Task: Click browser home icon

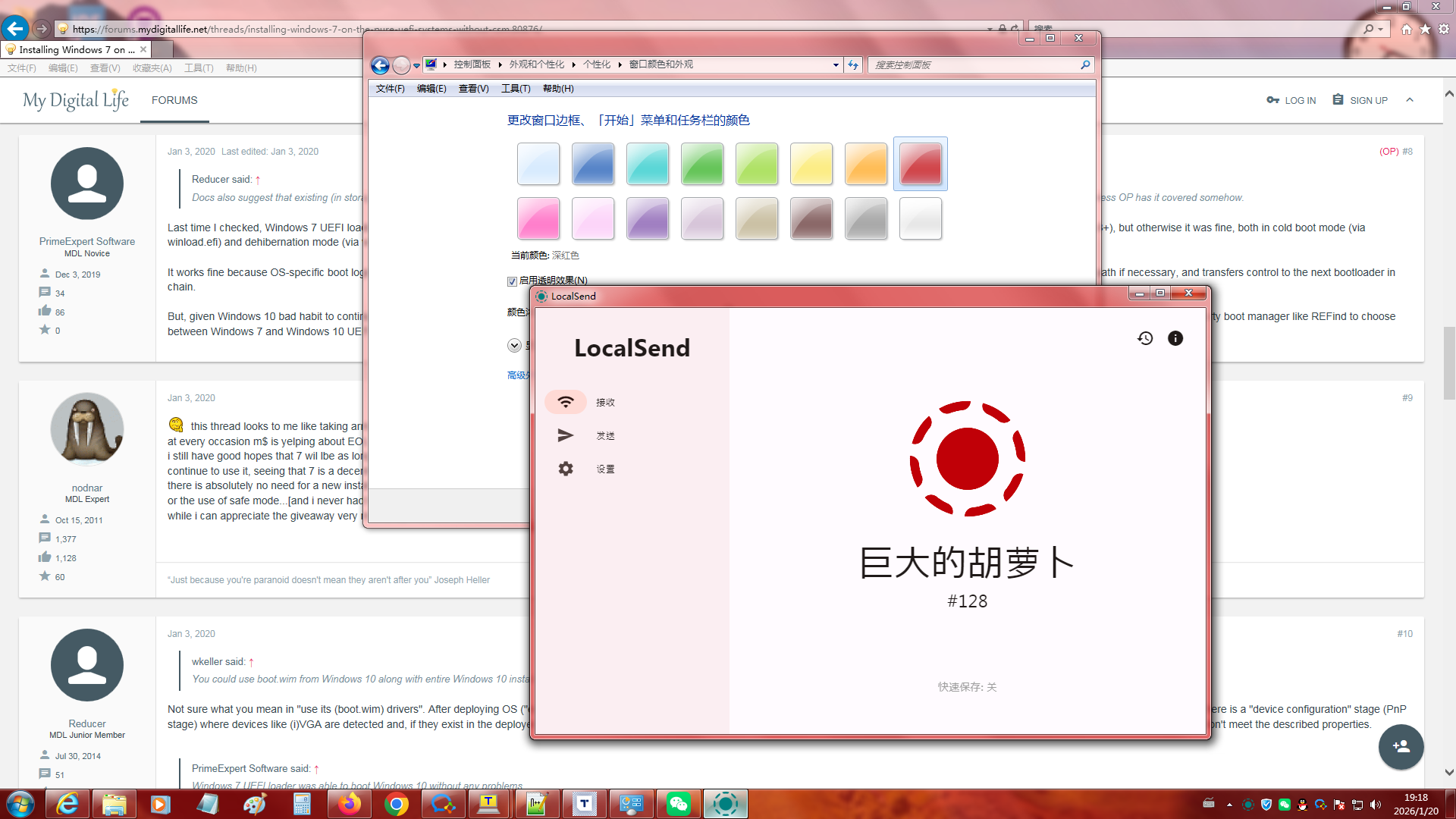Action: tap(1406, 29)
